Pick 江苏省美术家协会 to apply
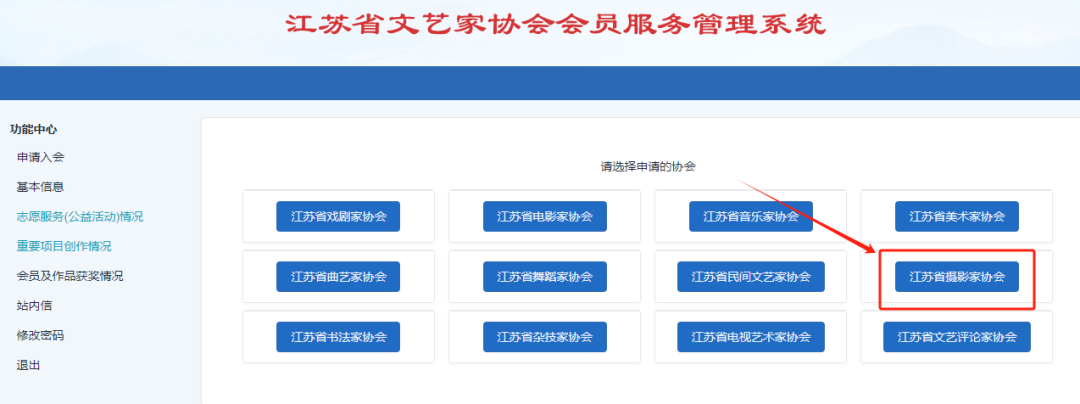 coord(956,216)
